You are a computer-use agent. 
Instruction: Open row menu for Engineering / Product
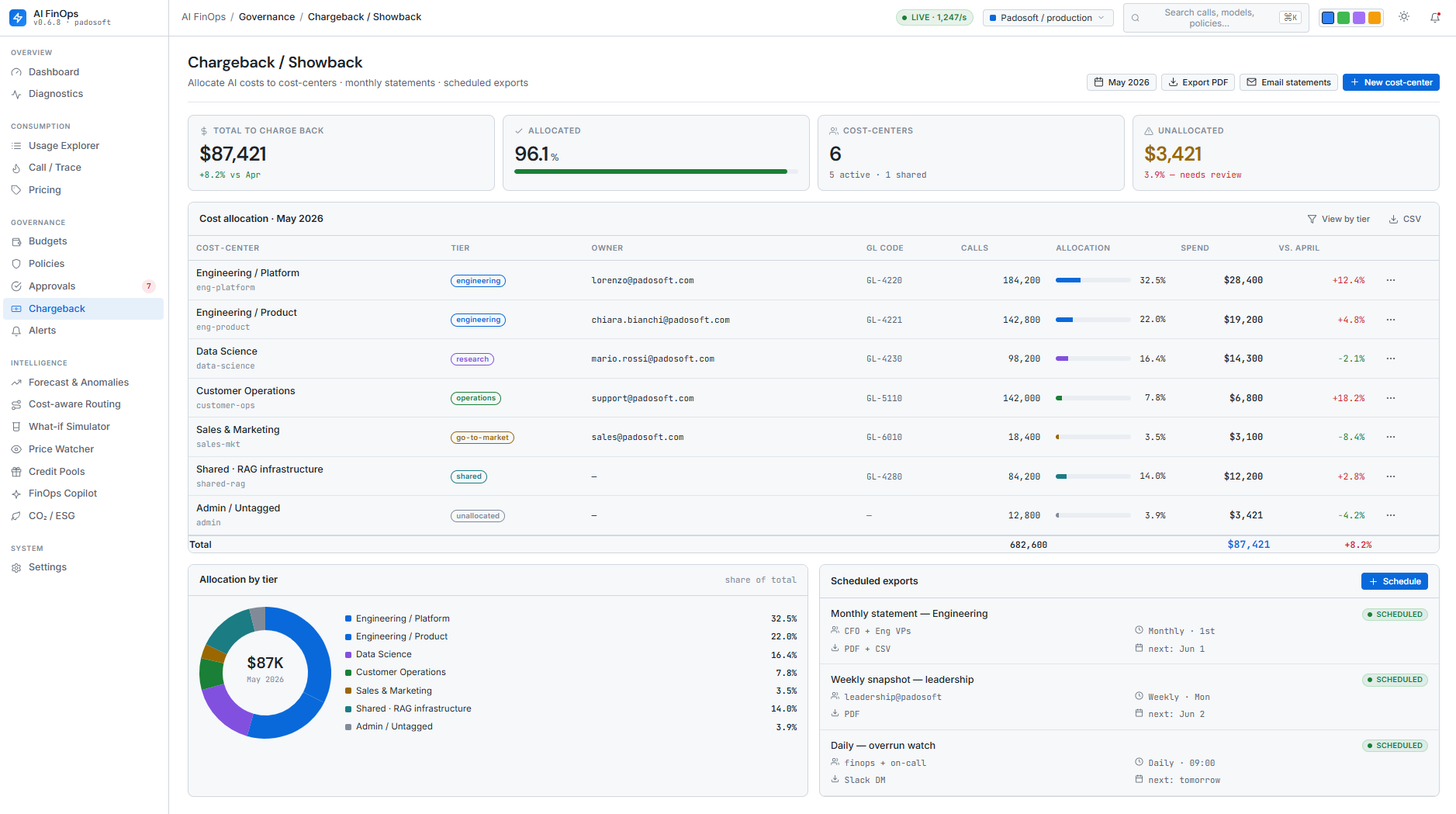point(1391,320)
